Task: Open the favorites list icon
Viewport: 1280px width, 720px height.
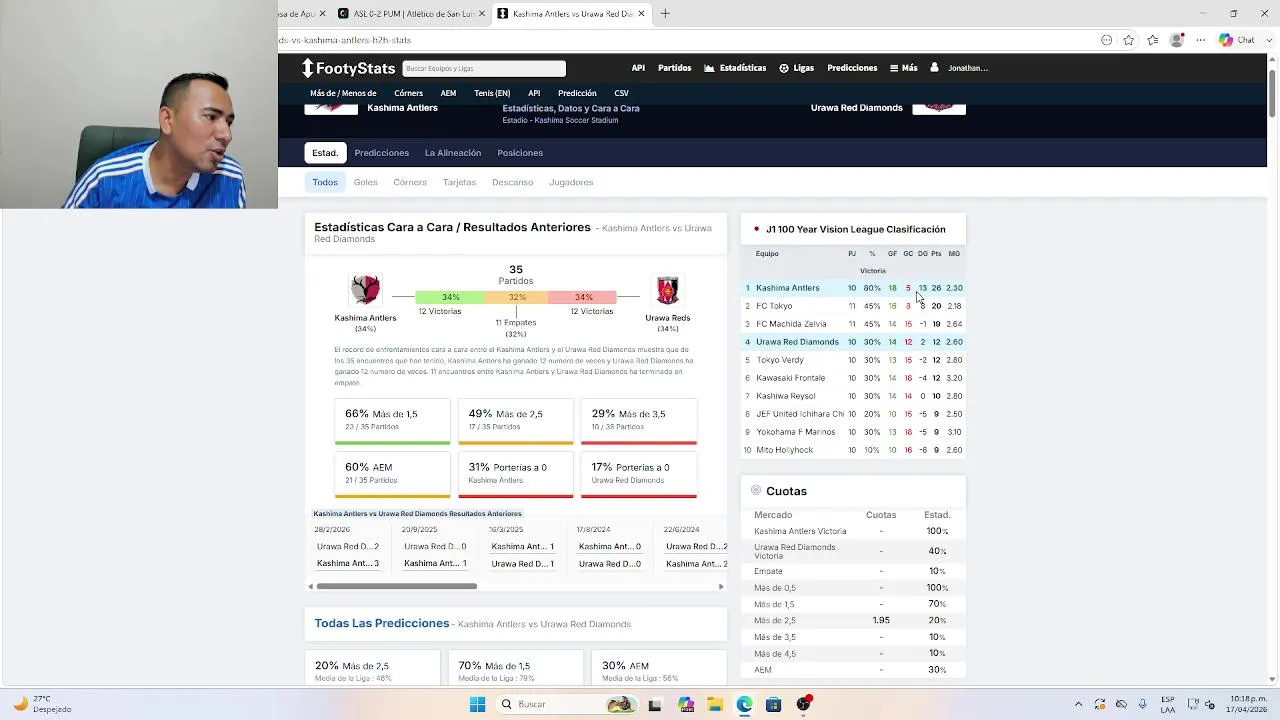Action: (1153, 40)
